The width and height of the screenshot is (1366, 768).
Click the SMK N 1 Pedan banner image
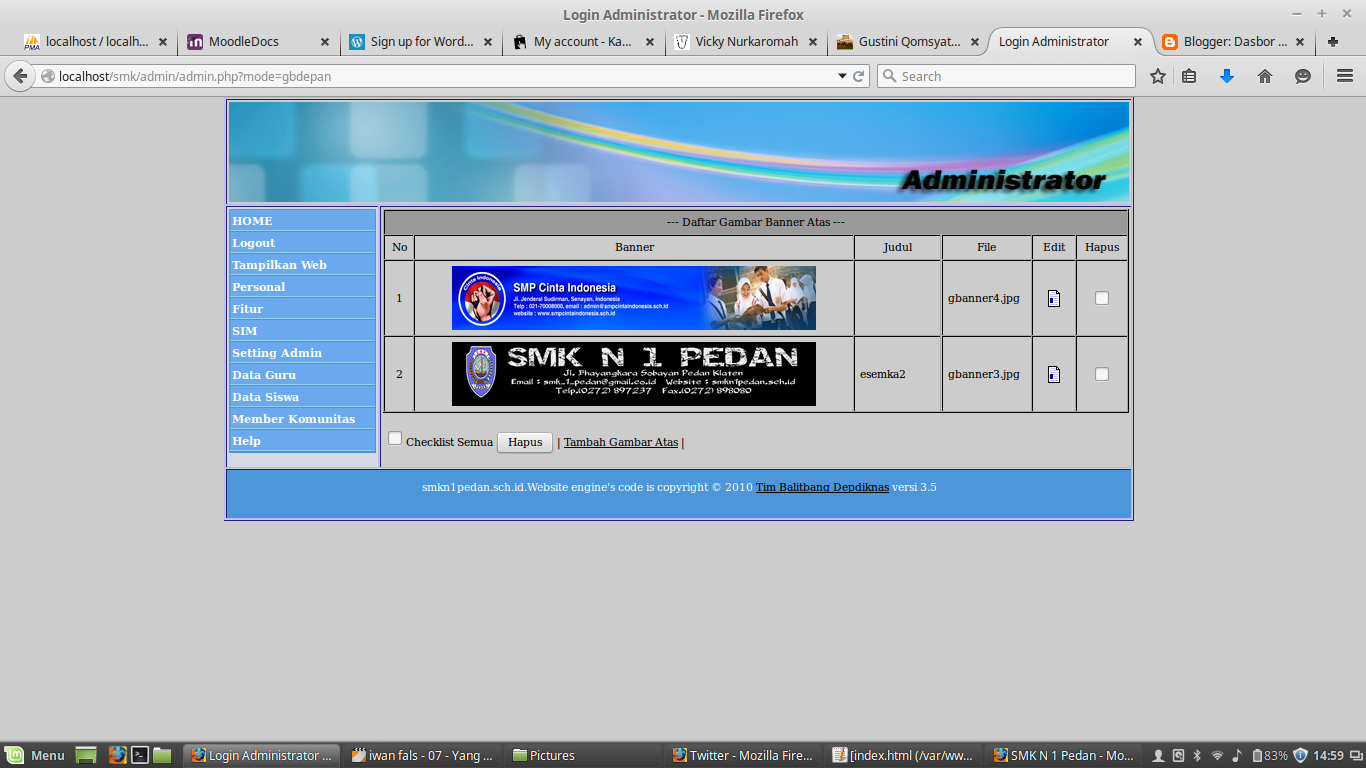tap(634, 374)
